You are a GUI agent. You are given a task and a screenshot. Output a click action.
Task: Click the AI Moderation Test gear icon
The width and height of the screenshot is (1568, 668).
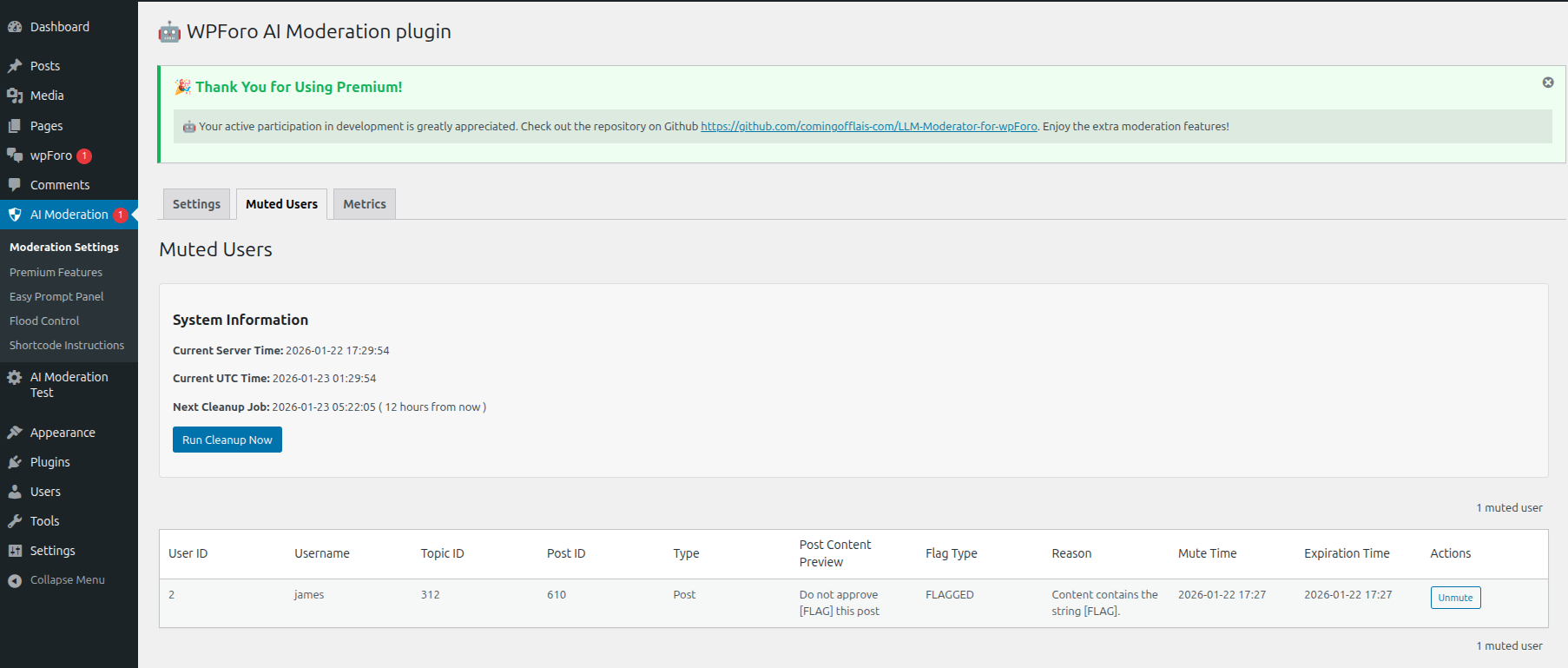15,377
